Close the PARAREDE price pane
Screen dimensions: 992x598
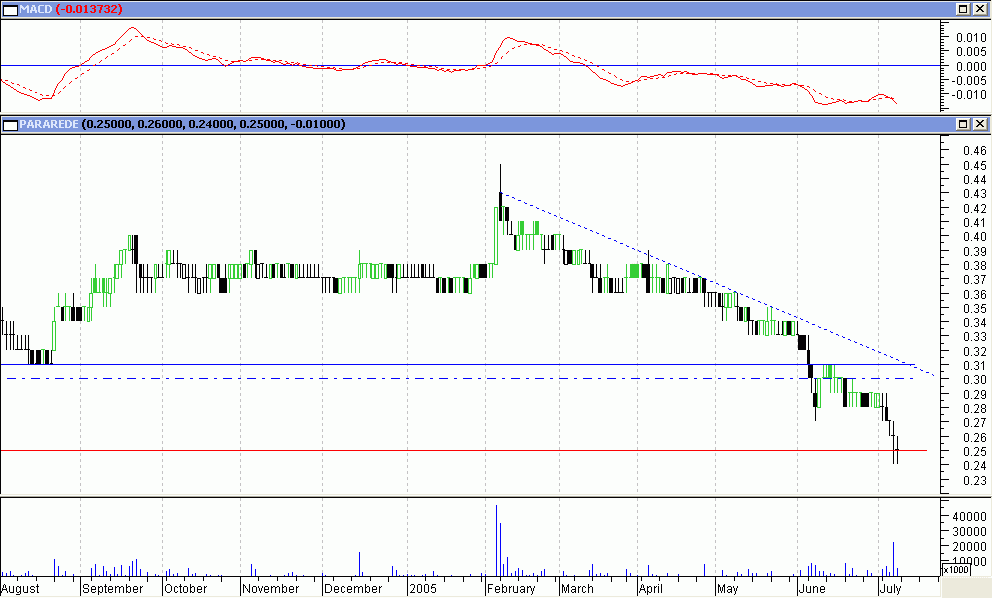pyautogui.click(x=979, y=124)
